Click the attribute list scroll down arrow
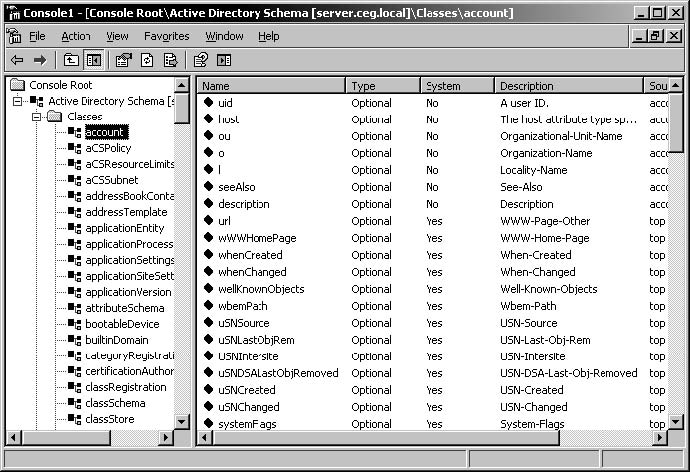Image resolution: width=690 pixels, height=472 pixels. [675, 421]
